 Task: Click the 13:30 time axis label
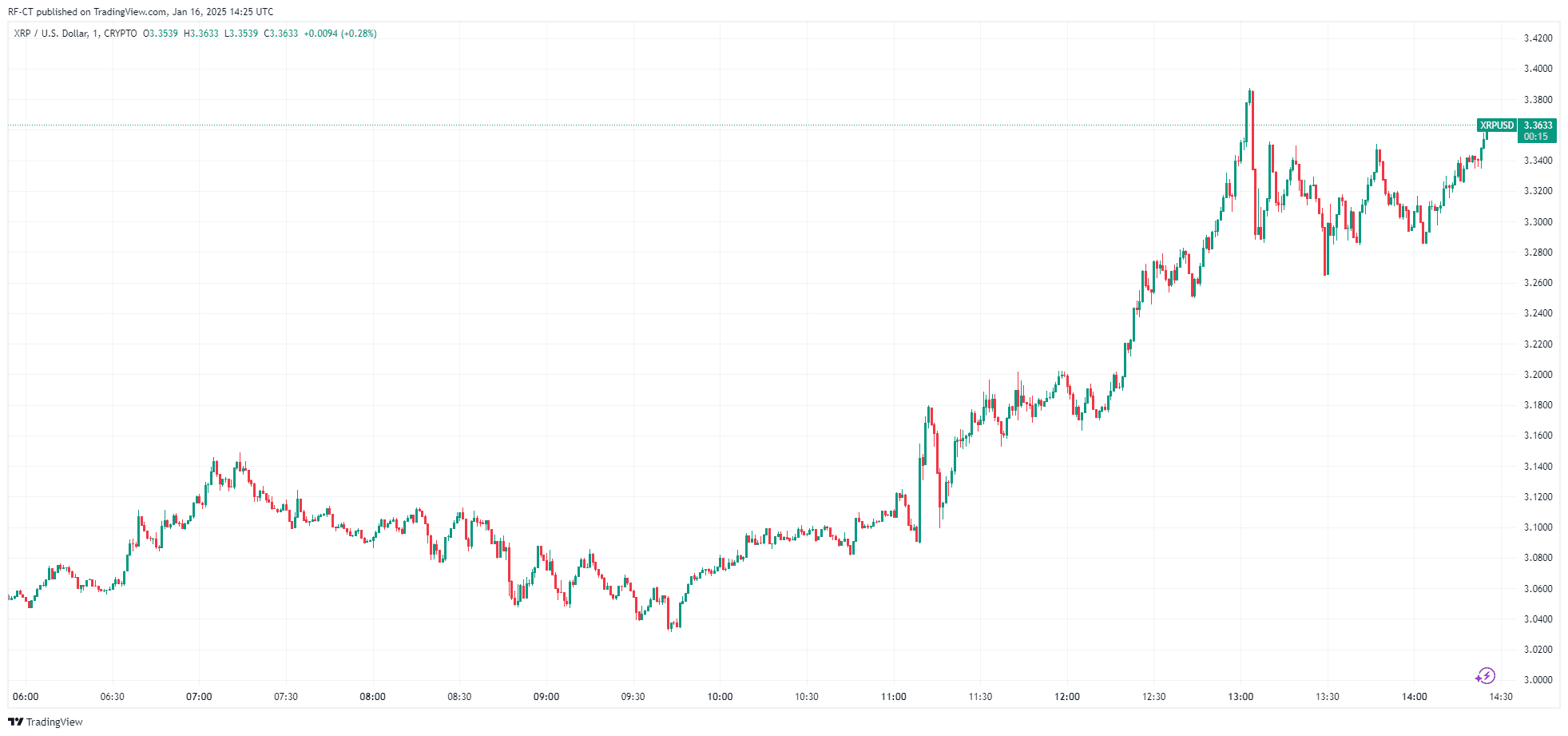pyautogui.click(x=1328, y=697)
